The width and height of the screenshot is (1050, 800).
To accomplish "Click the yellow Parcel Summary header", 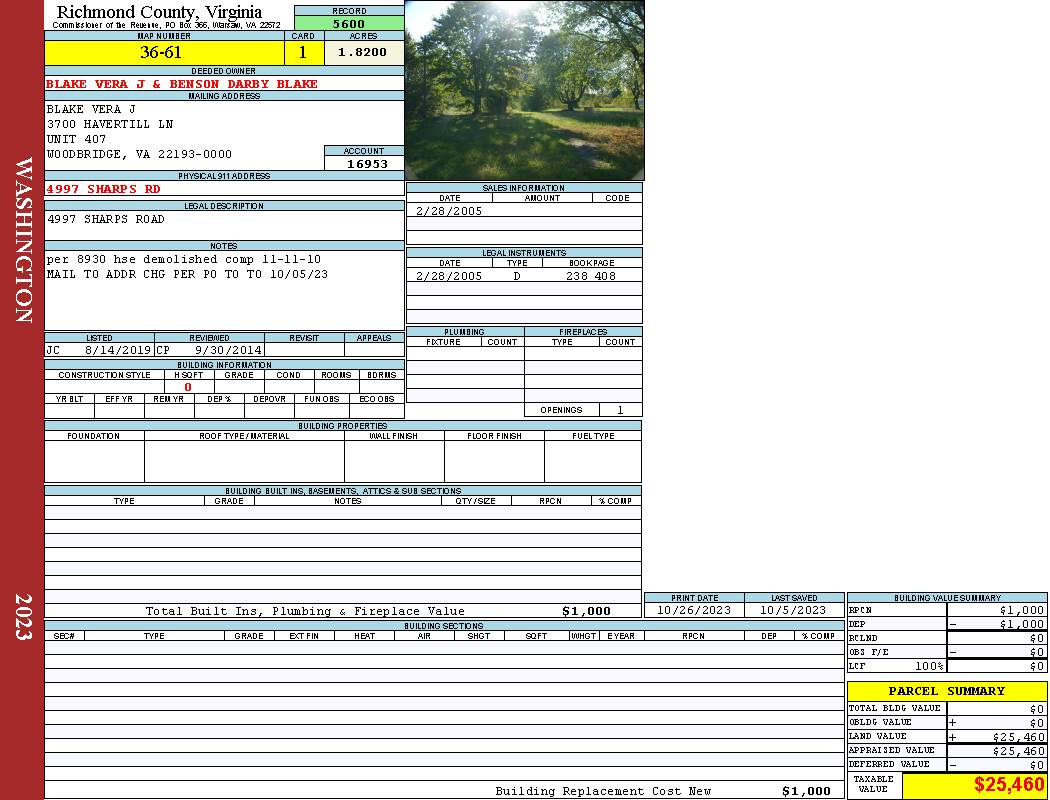I will (946, 691).
